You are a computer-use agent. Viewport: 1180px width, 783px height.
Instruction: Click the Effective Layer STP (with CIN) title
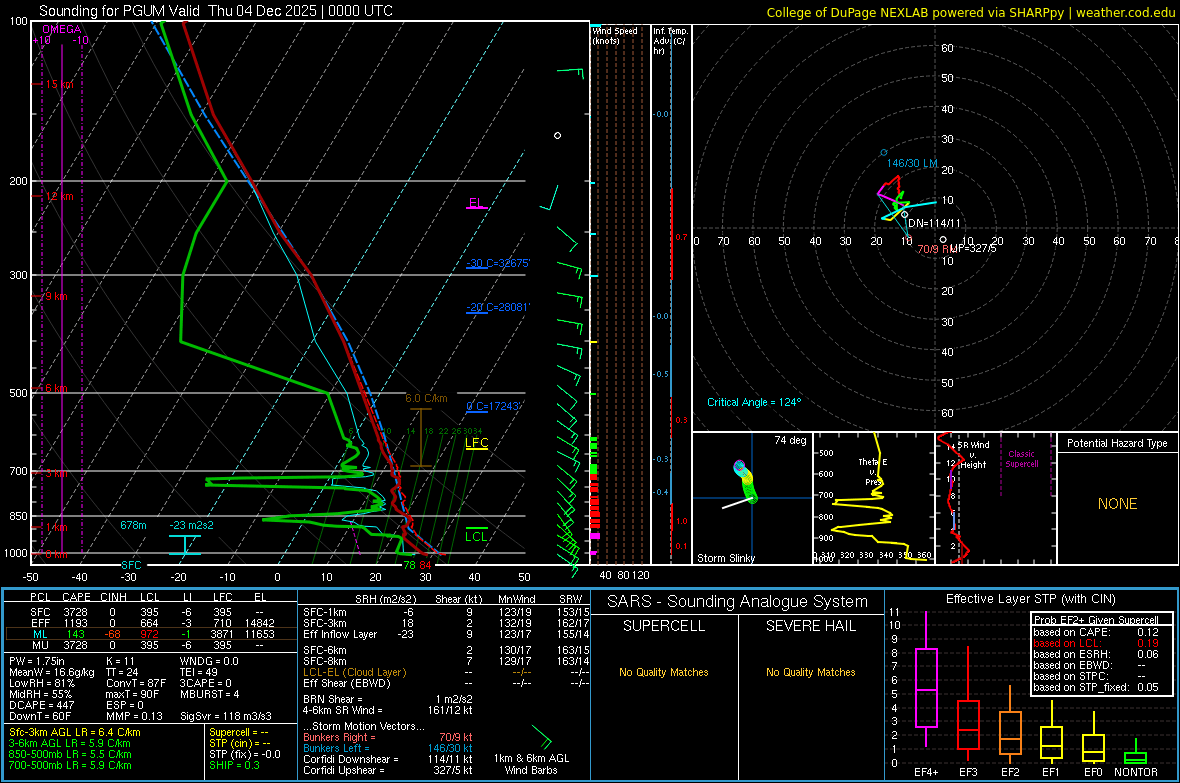point(1030,599)
